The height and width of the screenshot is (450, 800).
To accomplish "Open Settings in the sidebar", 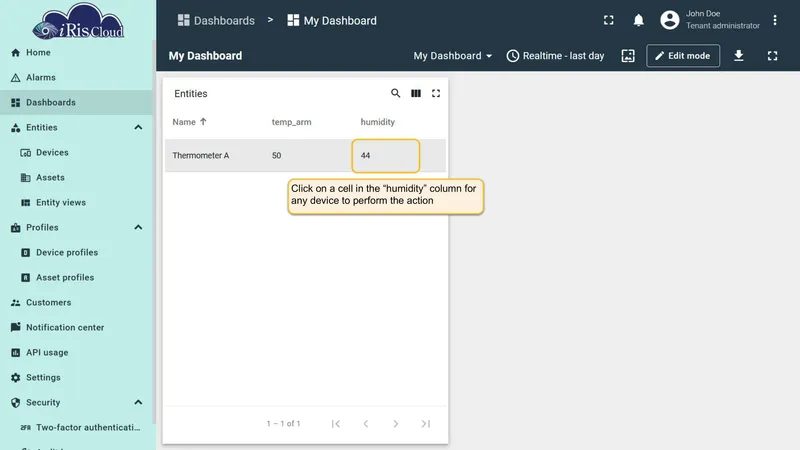I will [77, 378].
